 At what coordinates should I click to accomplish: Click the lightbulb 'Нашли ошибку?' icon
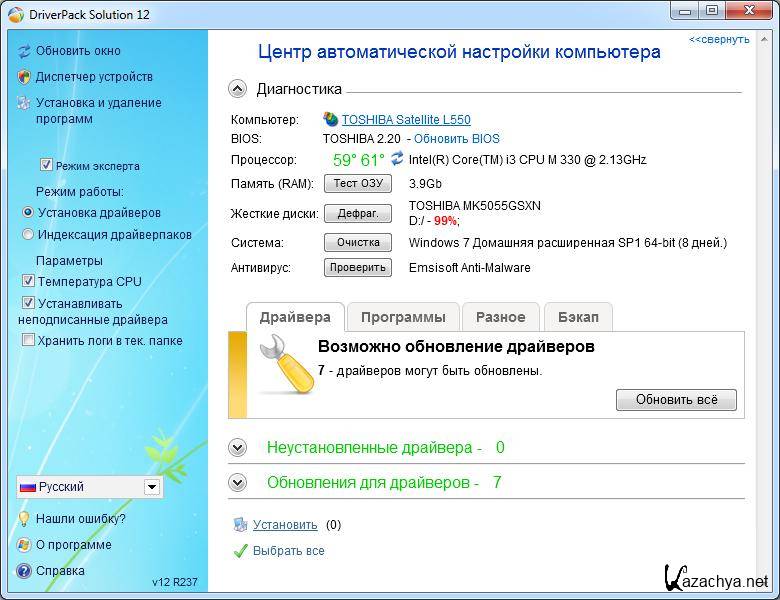[24, 519]
